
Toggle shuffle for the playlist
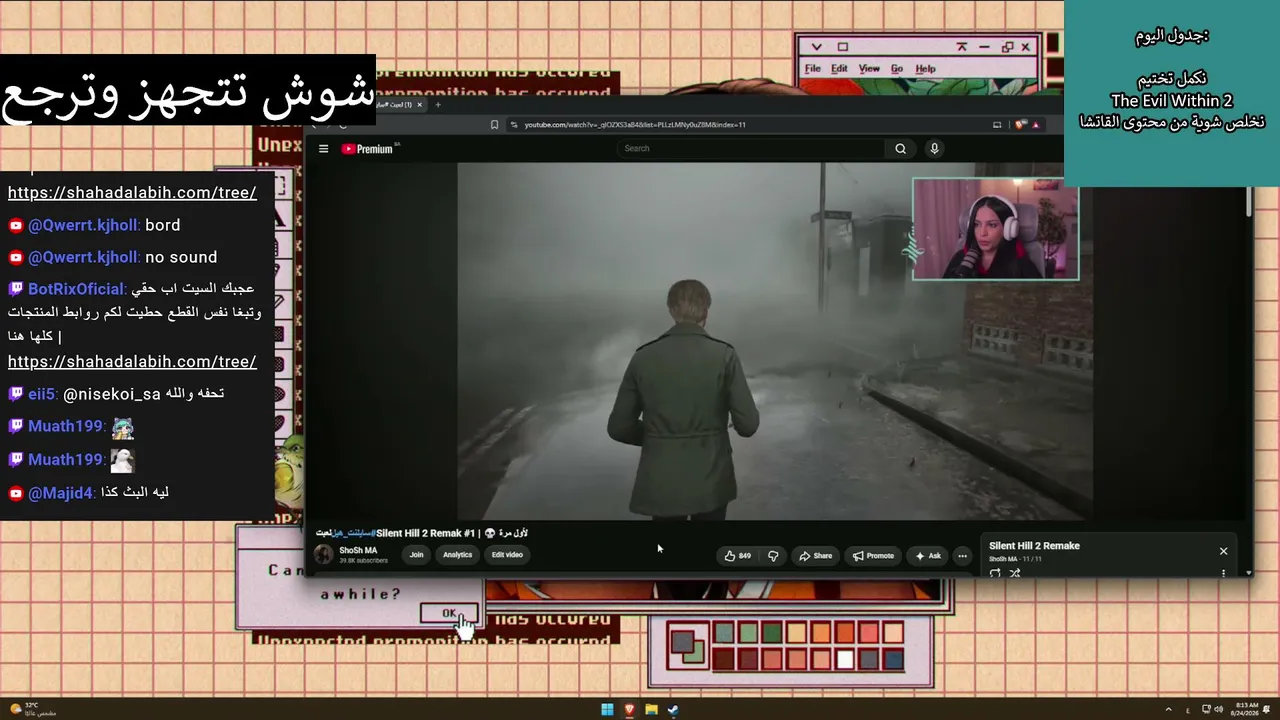click(x=1015, y=573)
